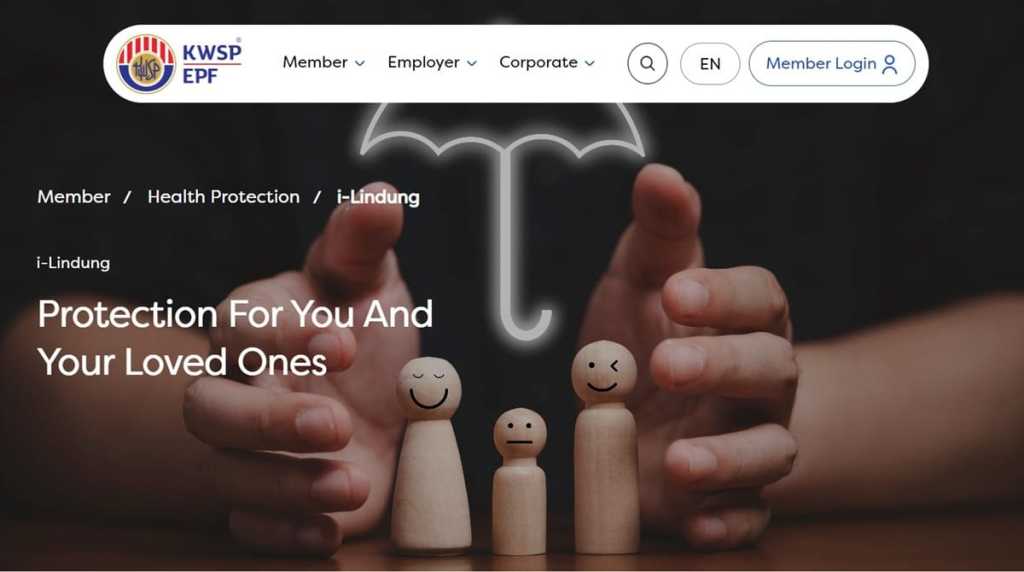Click the person icon in Member Login

coord(889,64)
